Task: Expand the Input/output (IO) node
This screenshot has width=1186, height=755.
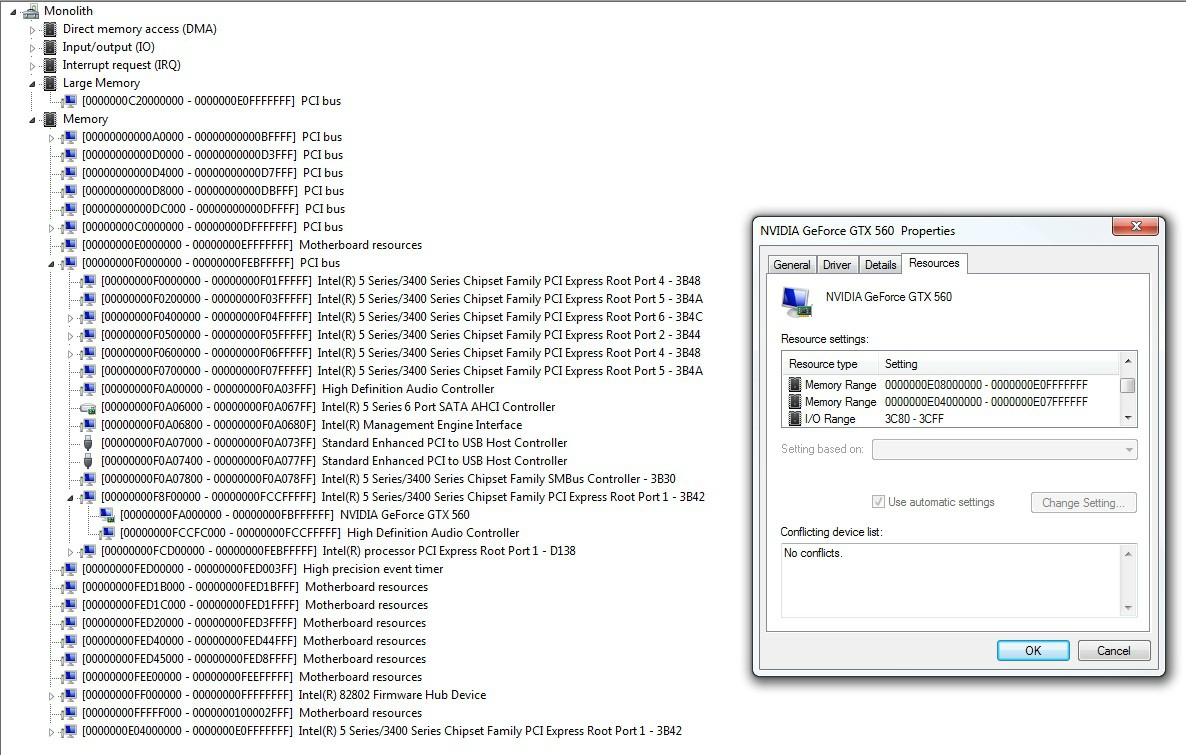Action: click(x=33, y=48)
